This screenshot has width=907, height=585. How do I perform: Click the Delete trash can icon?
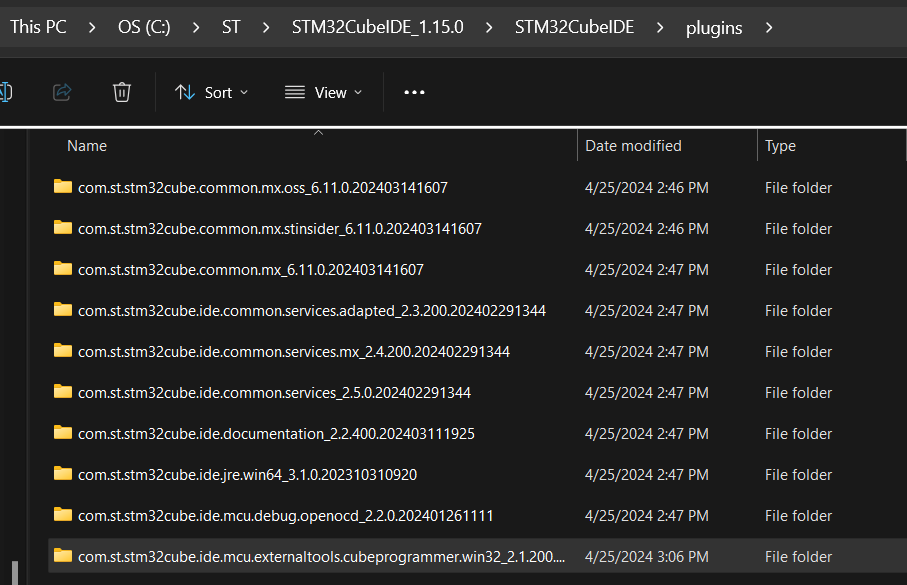(121, 92)
